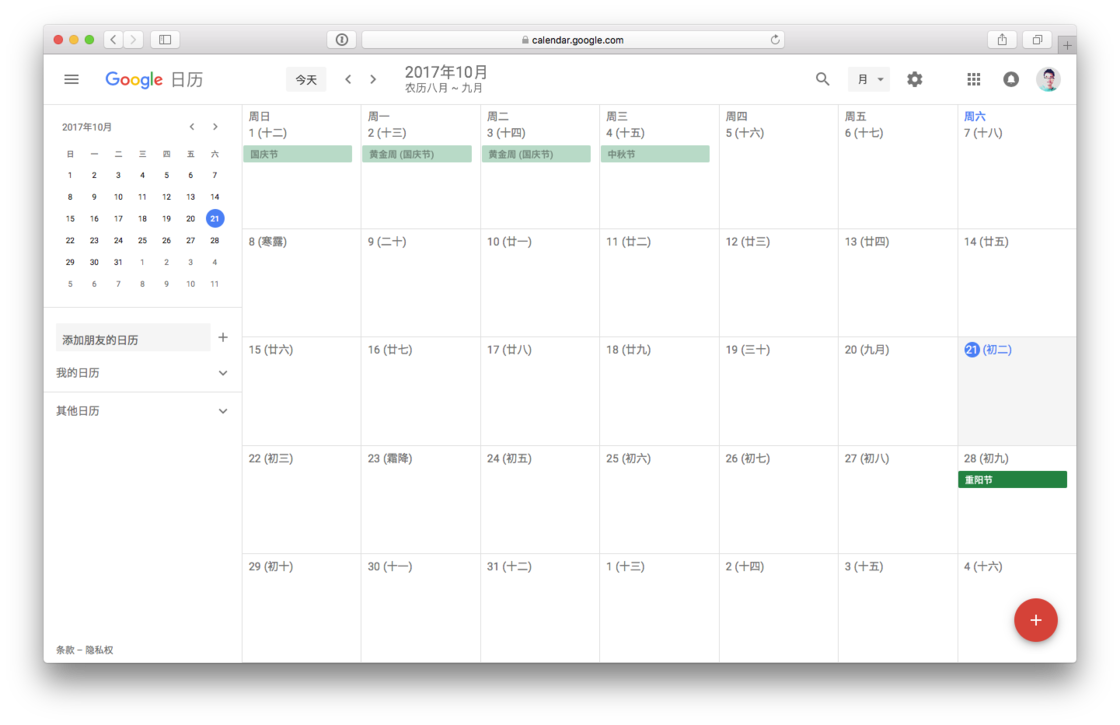Open 重阳节 event on October 28

click(1012, 479)
